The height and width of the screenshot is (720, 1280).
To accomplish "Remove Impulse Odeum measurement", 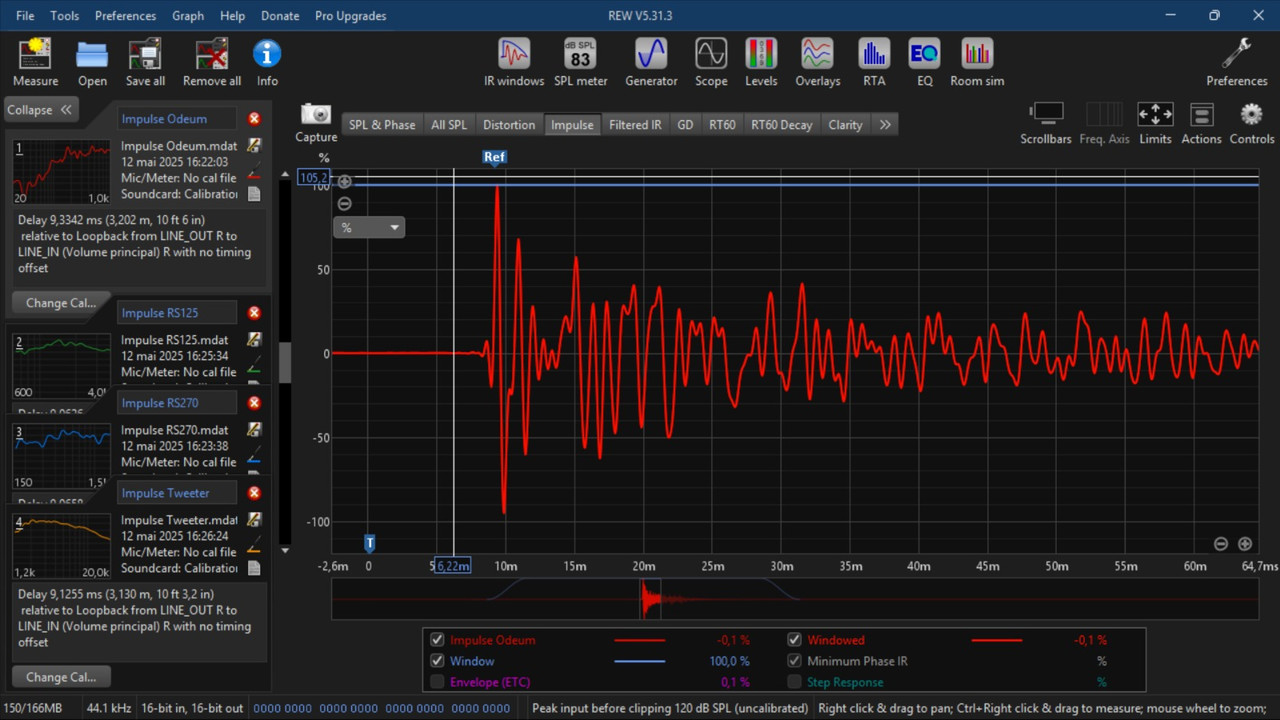I will pos(254,119).
